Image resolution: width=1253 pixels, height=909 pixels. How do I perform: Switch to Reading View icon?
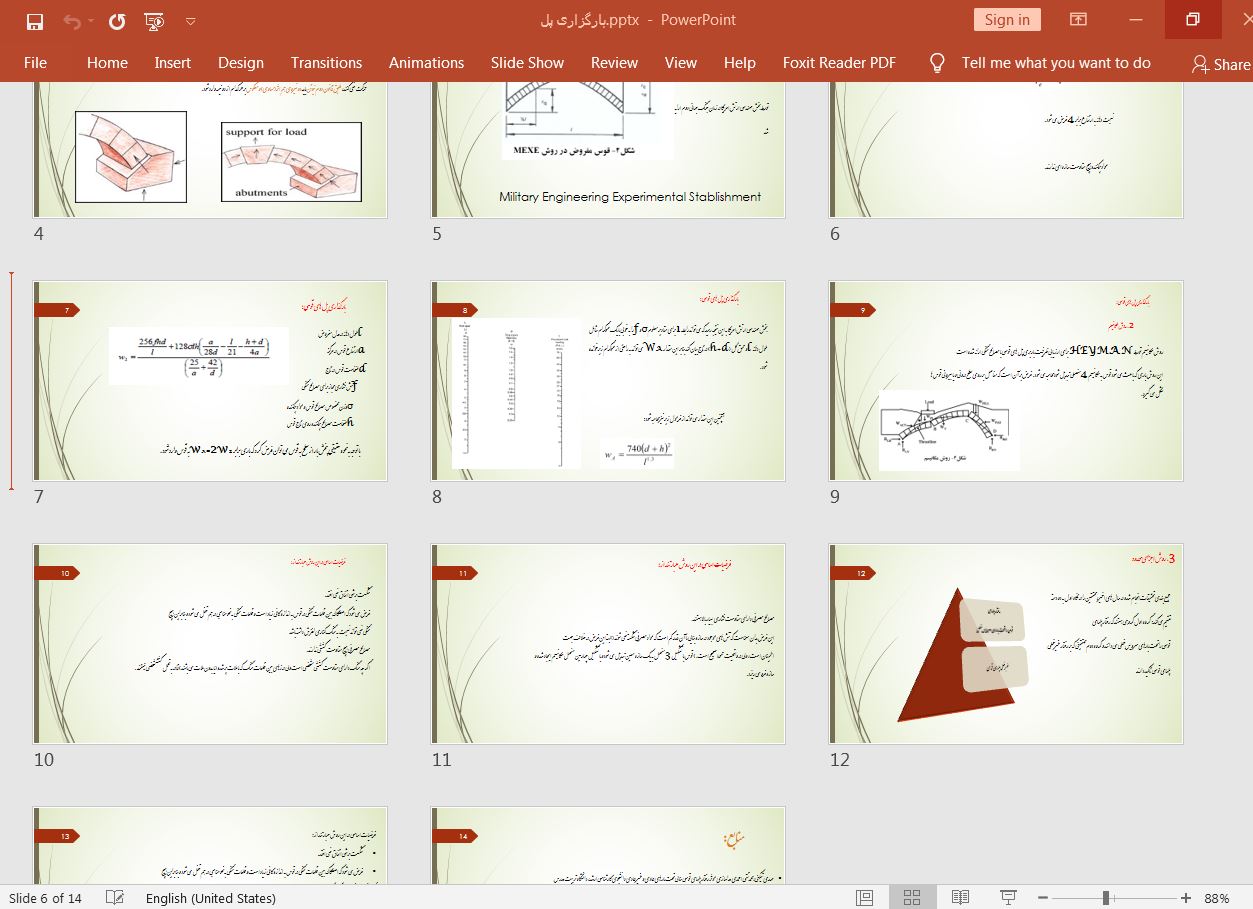pos(960,898)
